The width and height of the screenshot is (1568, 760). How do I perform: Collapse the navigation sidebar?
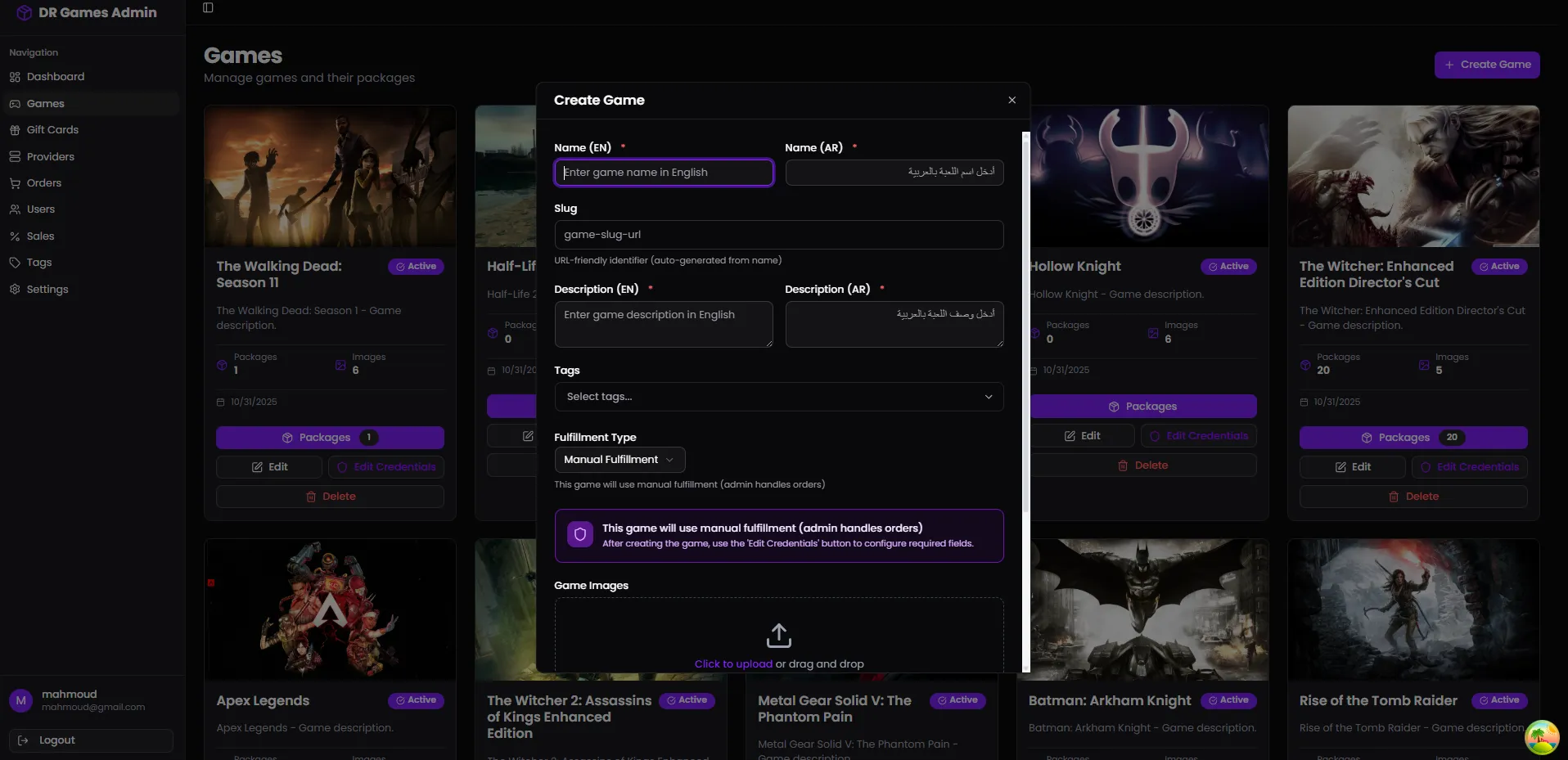(x=207, y=7)
